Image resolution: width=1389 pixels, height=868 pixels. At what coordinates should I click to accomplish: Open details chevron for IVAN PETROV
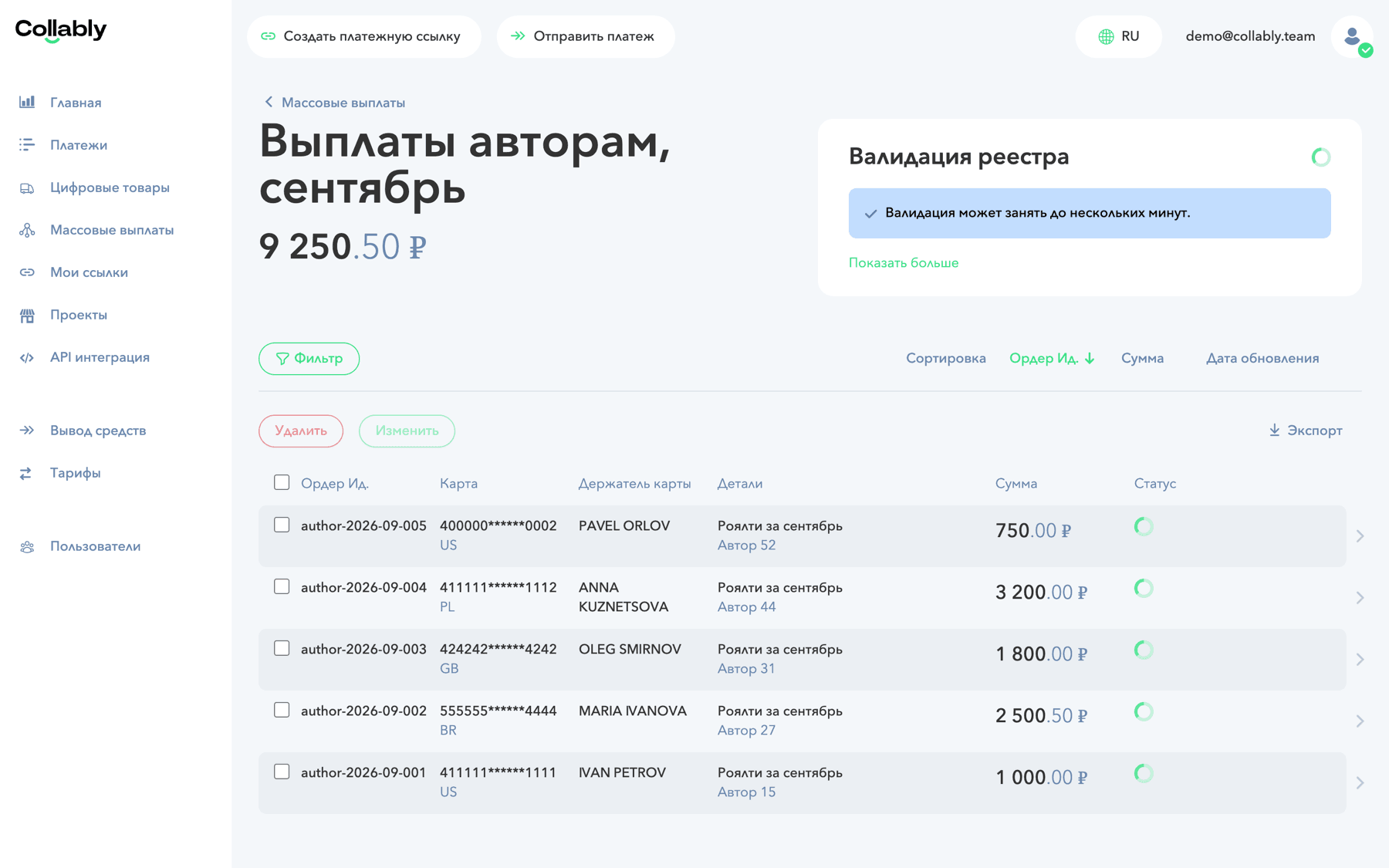1360,782
